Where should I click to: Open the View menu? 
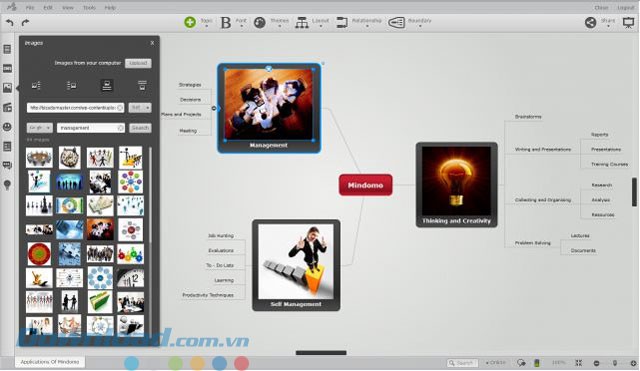(x=68, y=8)
